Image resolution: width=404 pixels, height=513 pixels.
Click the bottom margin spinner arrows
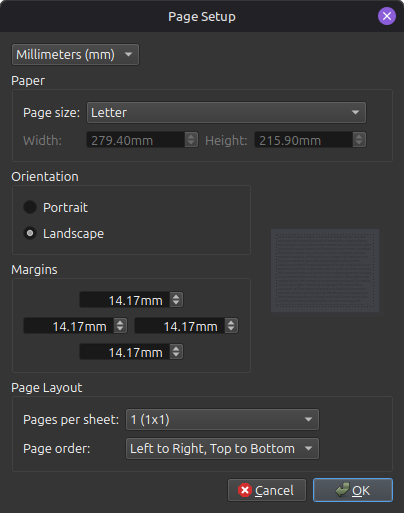[x=176, y=352]
